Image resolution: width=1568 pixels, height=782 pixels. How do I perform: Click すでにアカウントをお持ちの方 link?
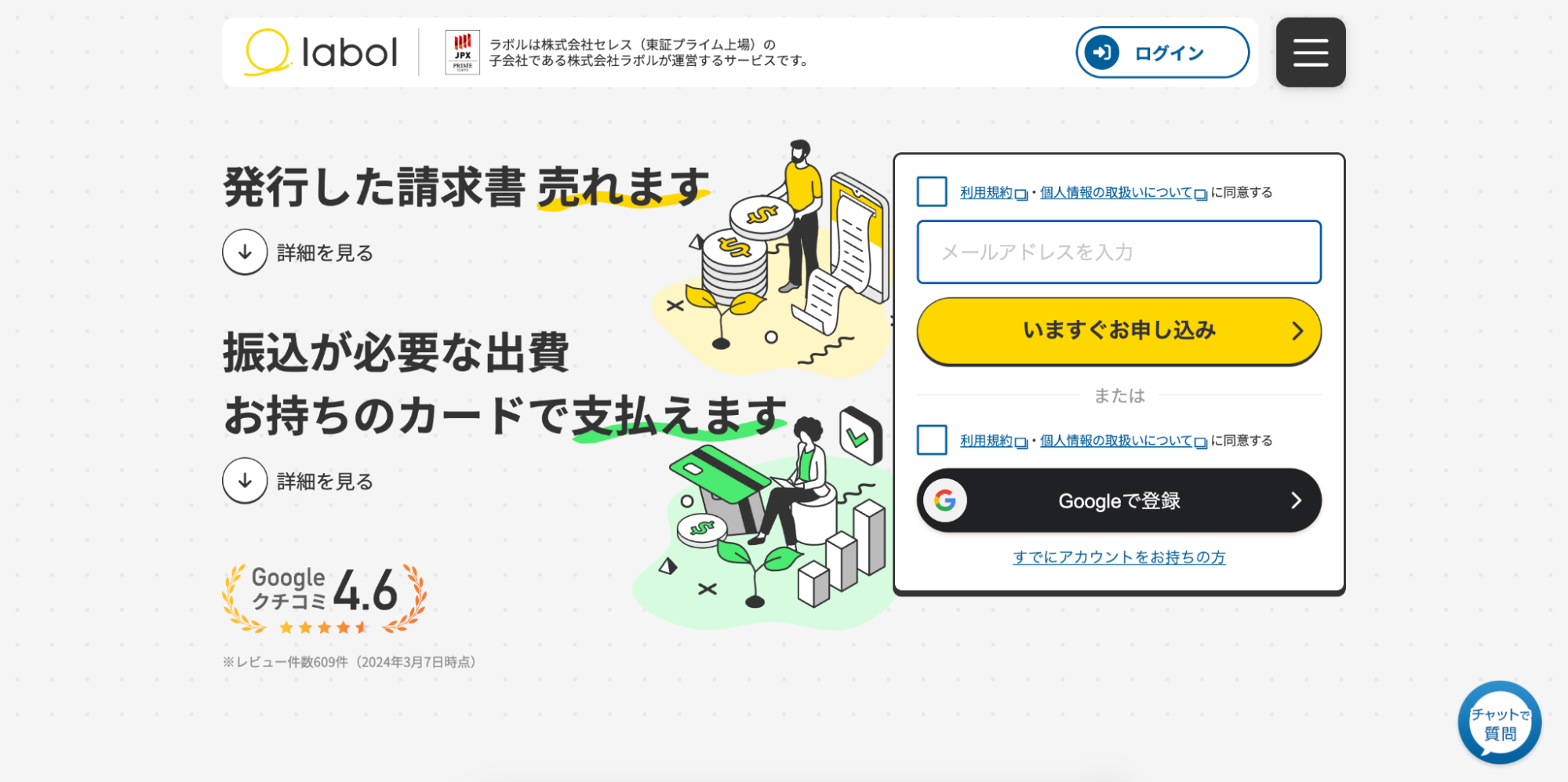[1119, 557]
